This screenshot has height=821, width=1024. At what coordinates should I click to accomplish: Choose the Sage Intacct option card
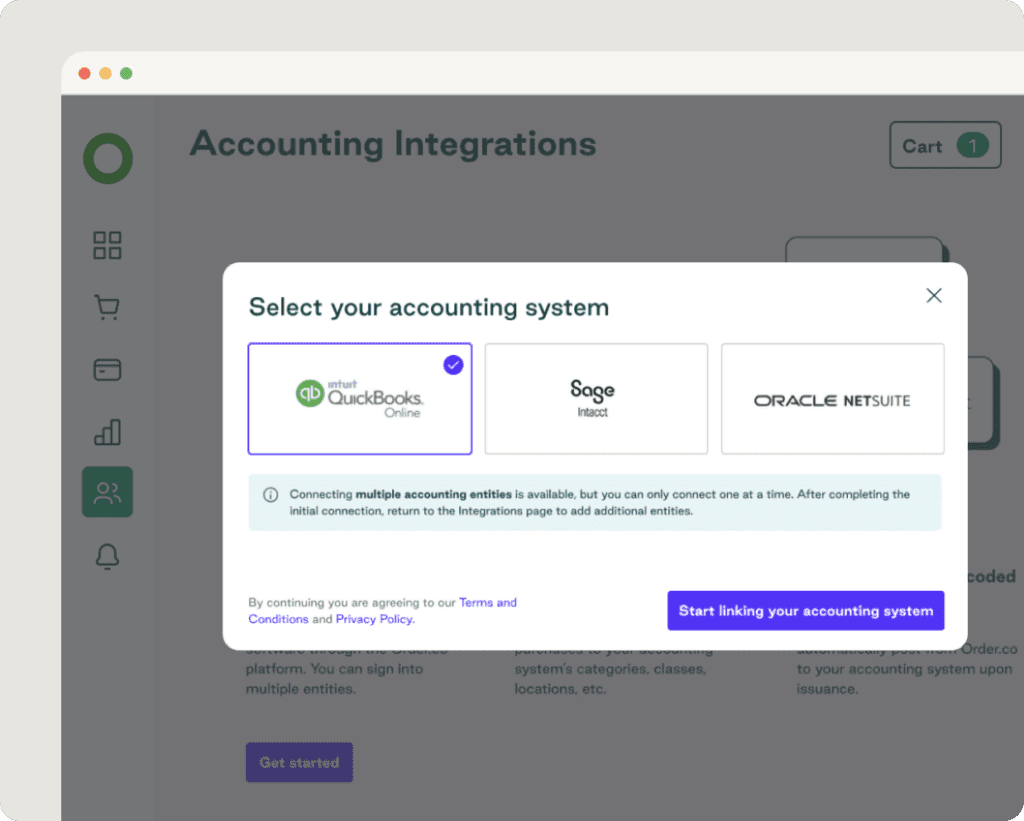[x=596, y=398]
